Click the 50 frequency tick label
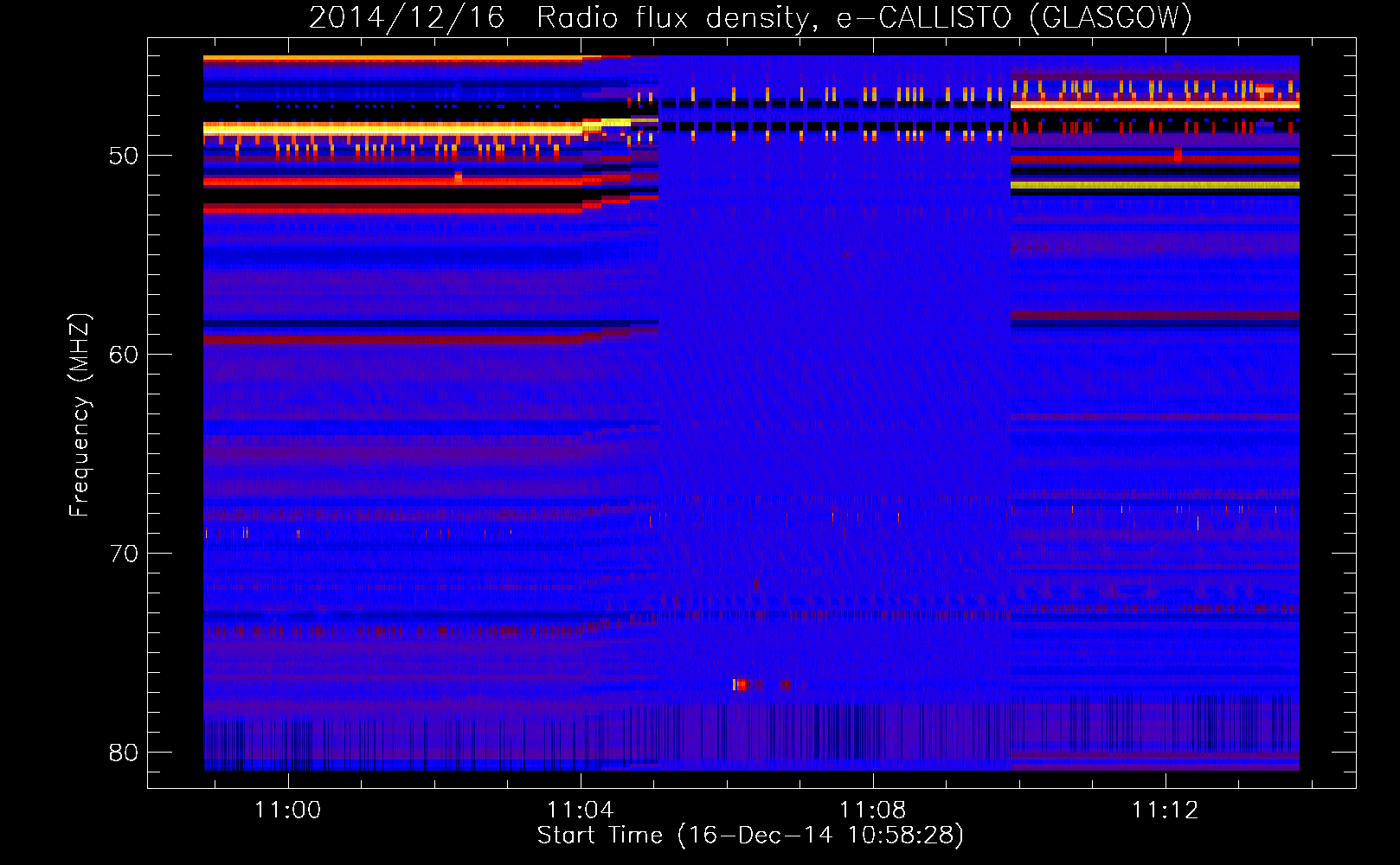 point(124,156)
